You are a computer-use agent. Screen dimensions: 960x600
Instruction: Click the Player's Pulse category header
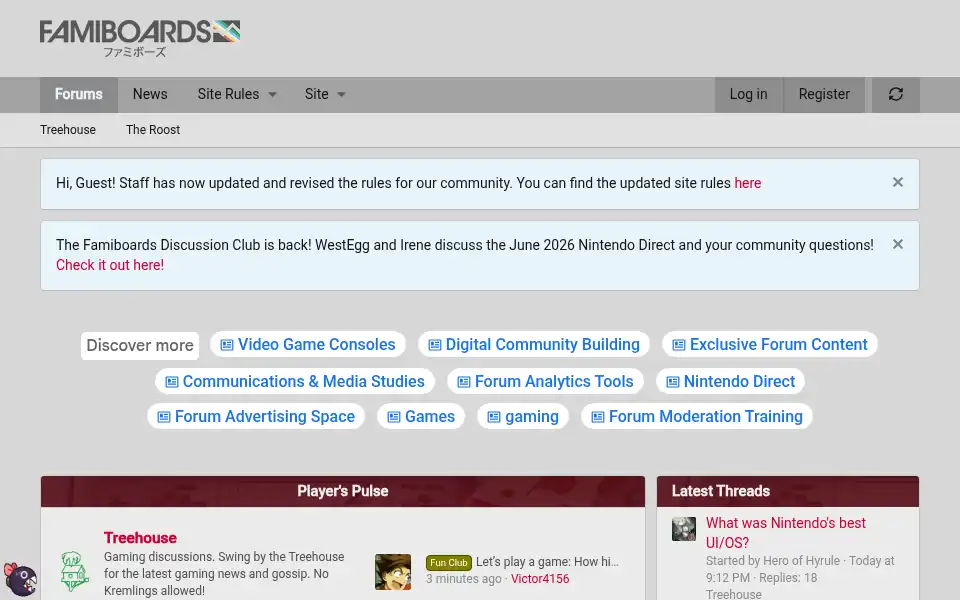point(343,492)
